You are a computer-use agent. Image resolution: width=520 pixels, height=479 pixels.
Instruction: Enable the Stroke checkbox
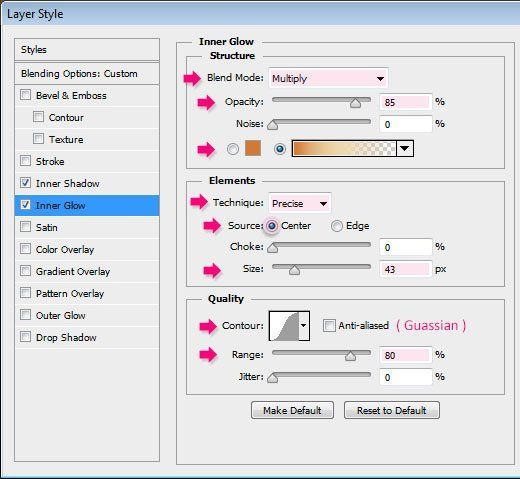click(26, 161)
